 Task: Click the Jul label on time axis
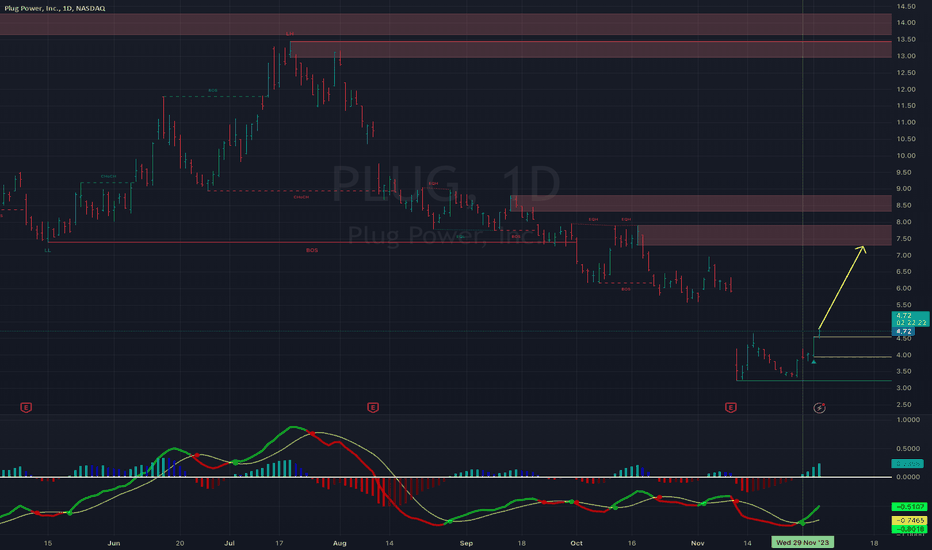coord(229,543)
